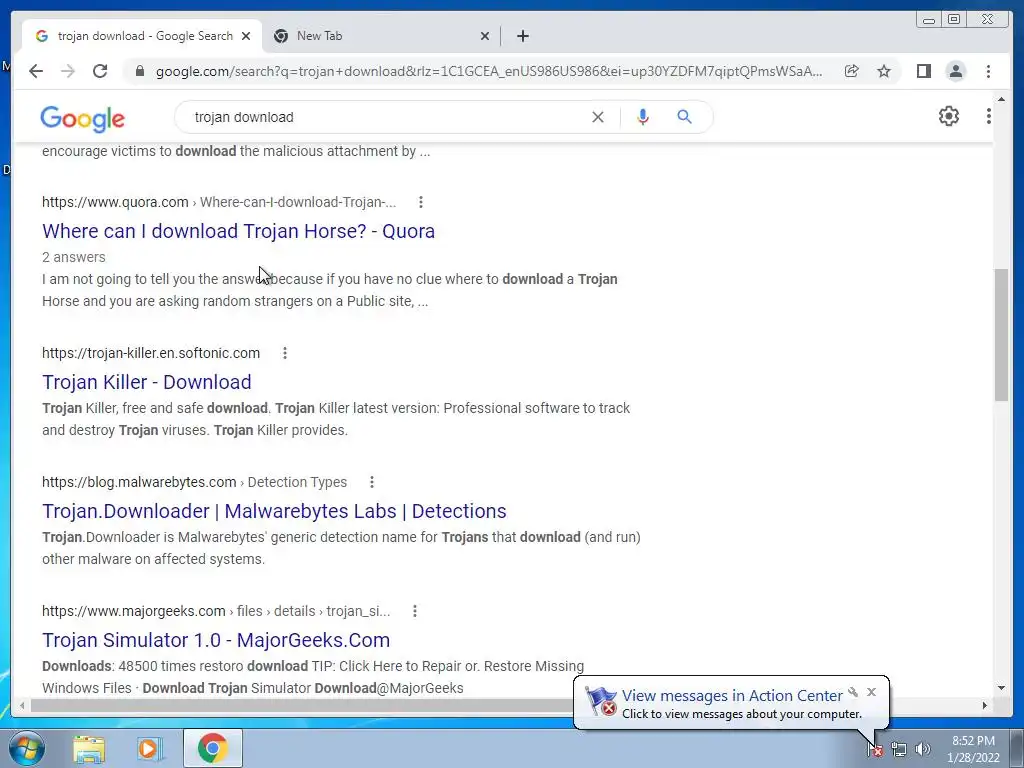
Task: Close the trojan download tab
Action: coord(246,36)
